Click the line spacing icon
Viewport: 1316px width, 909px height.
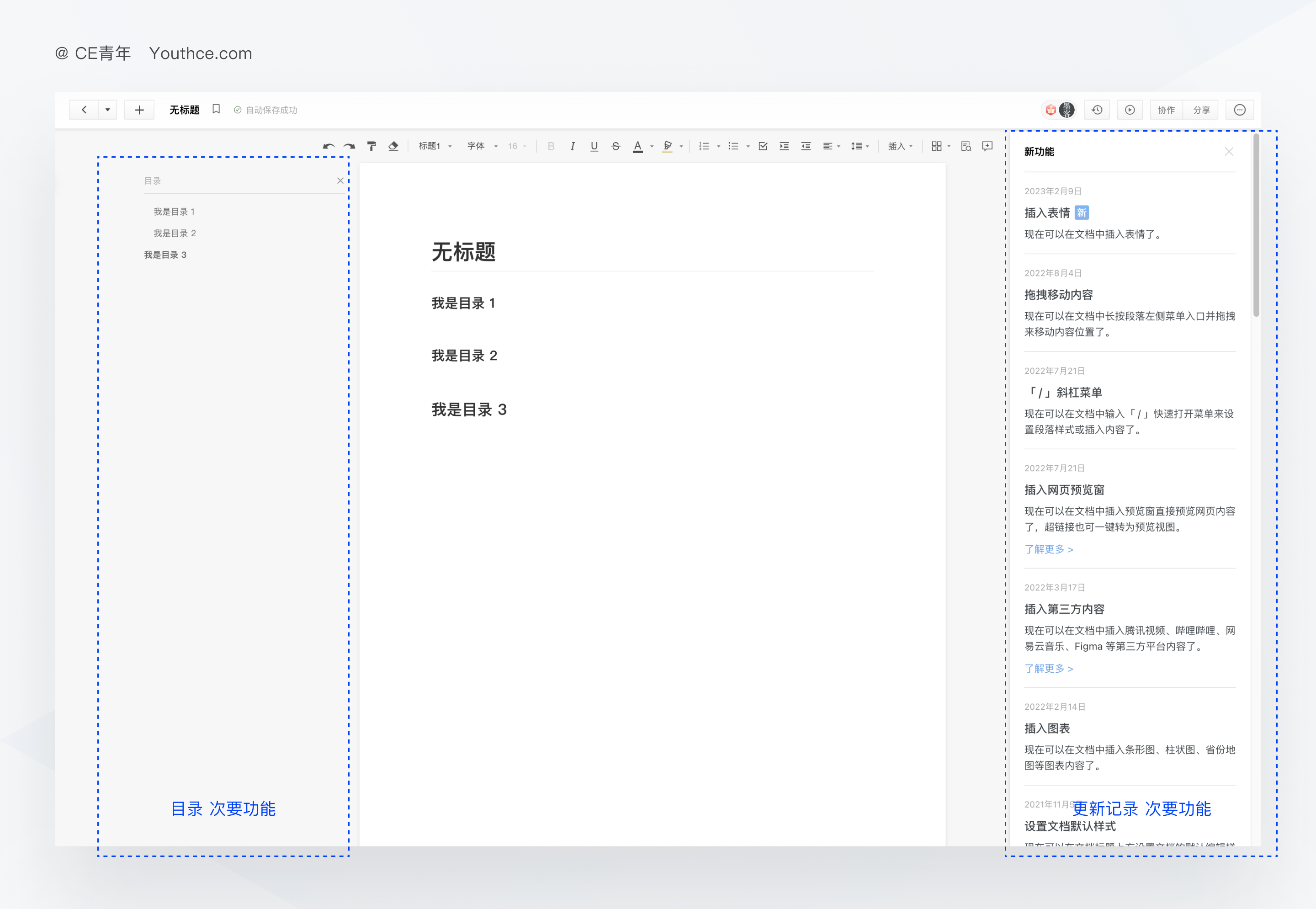[856, 146]
